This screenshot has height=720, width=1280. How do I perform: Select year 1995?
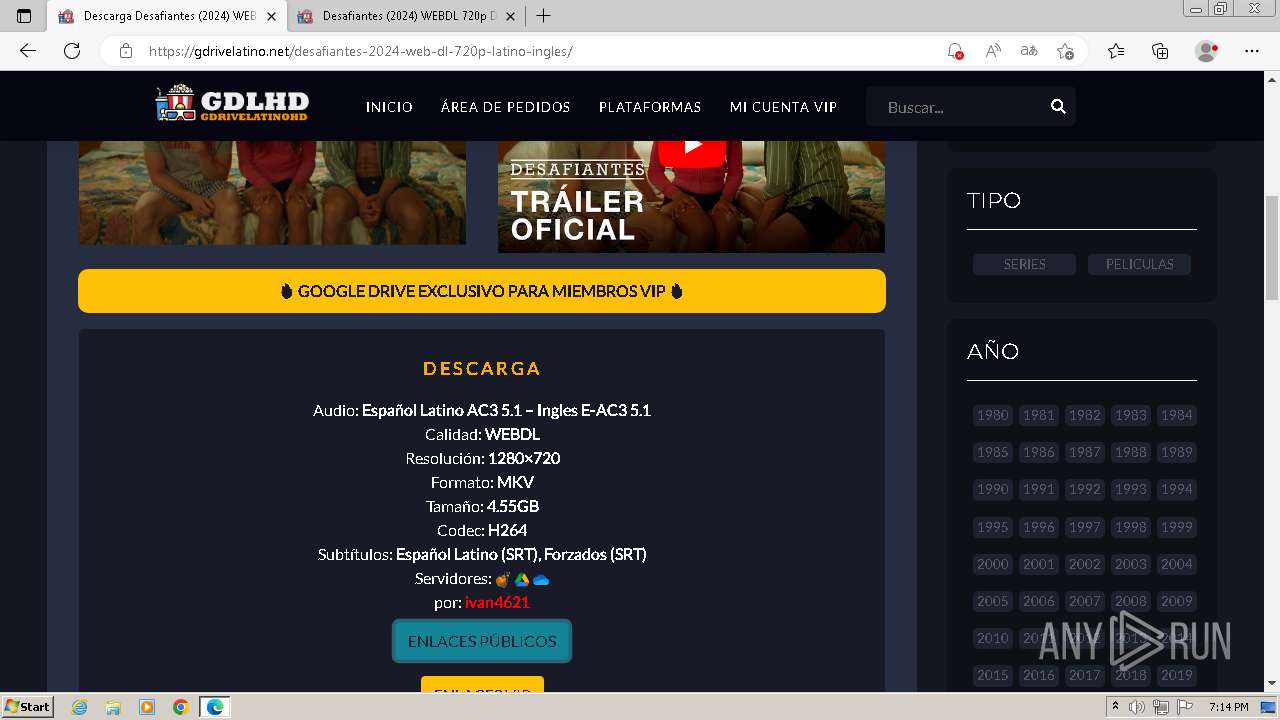[992, 527]
